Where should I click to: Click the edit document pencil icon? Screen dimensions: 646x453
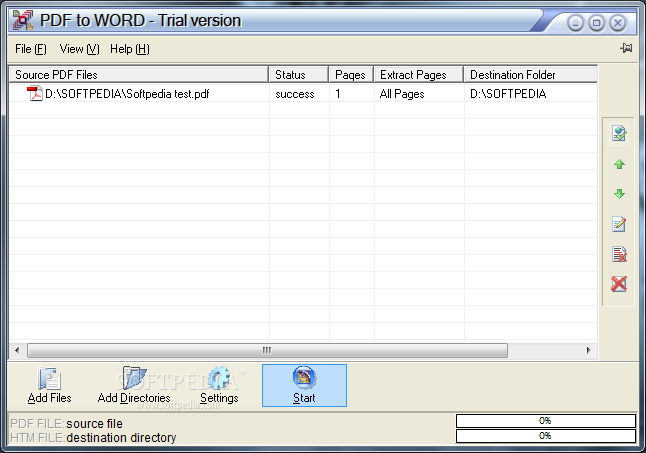[619, 224]
